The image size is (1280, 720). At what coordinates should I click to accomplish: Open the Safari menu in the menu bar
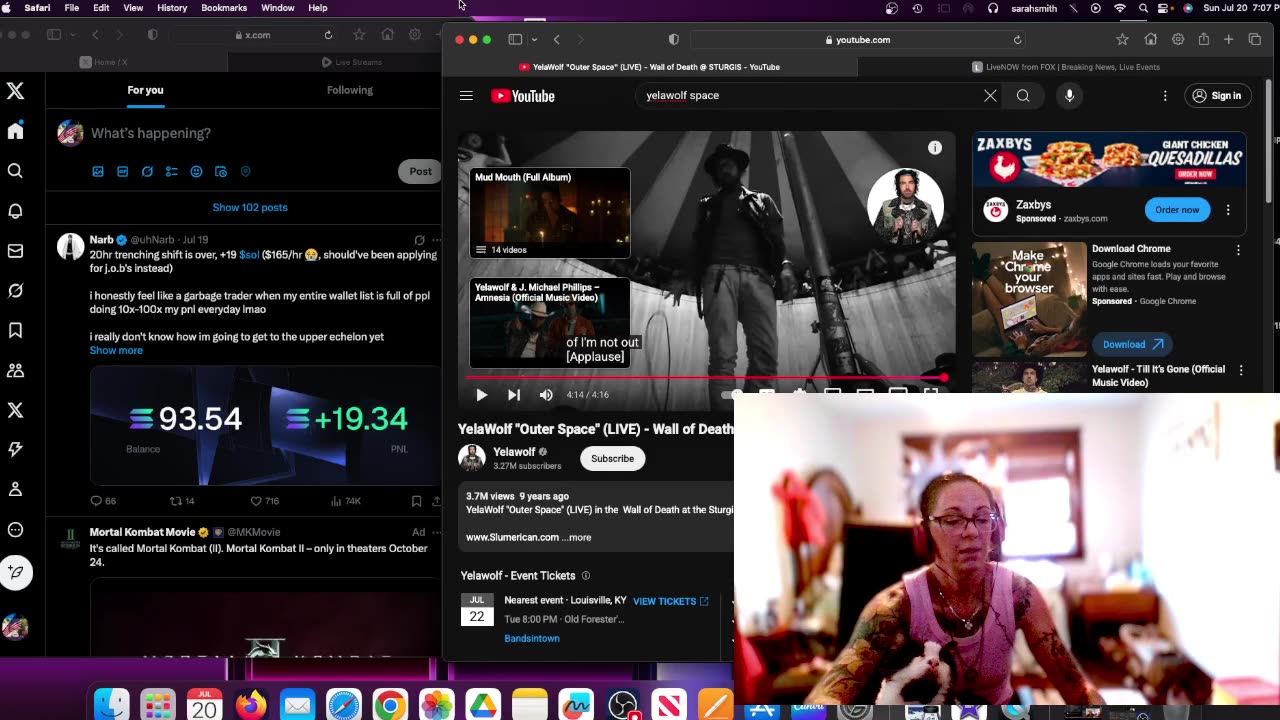37,8
